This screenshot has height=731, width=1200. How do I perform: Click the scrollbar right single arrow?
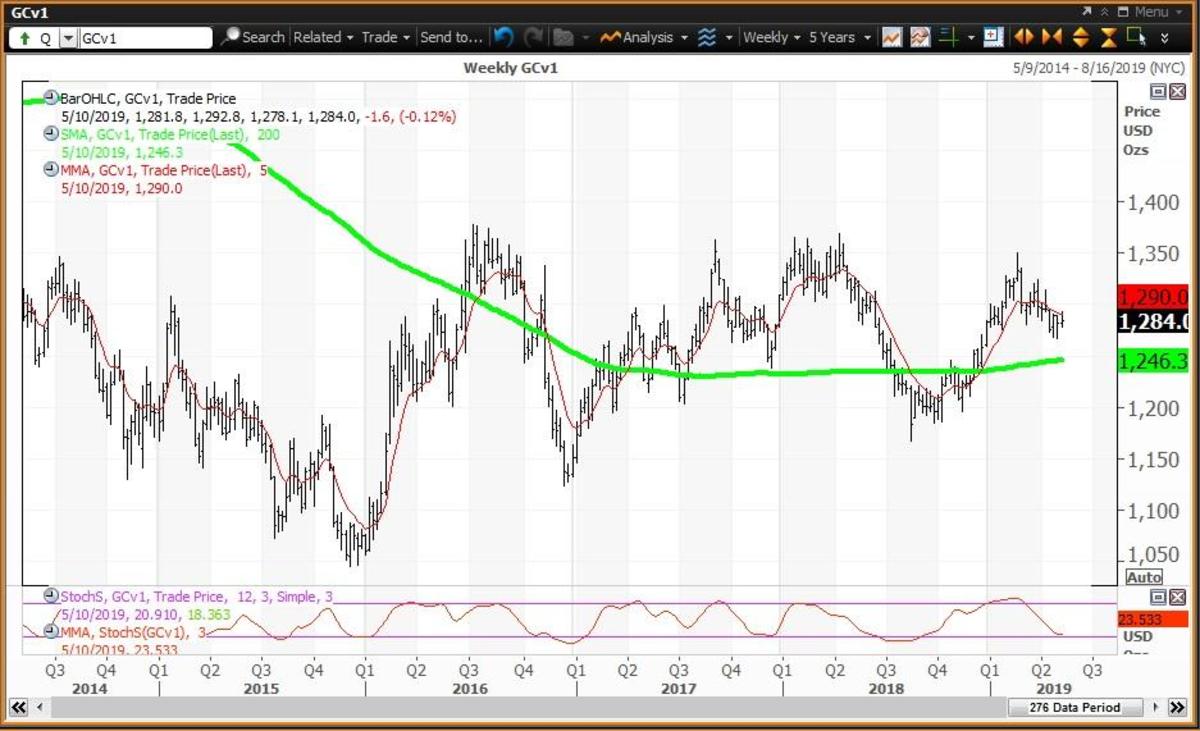pos(1154,707)
